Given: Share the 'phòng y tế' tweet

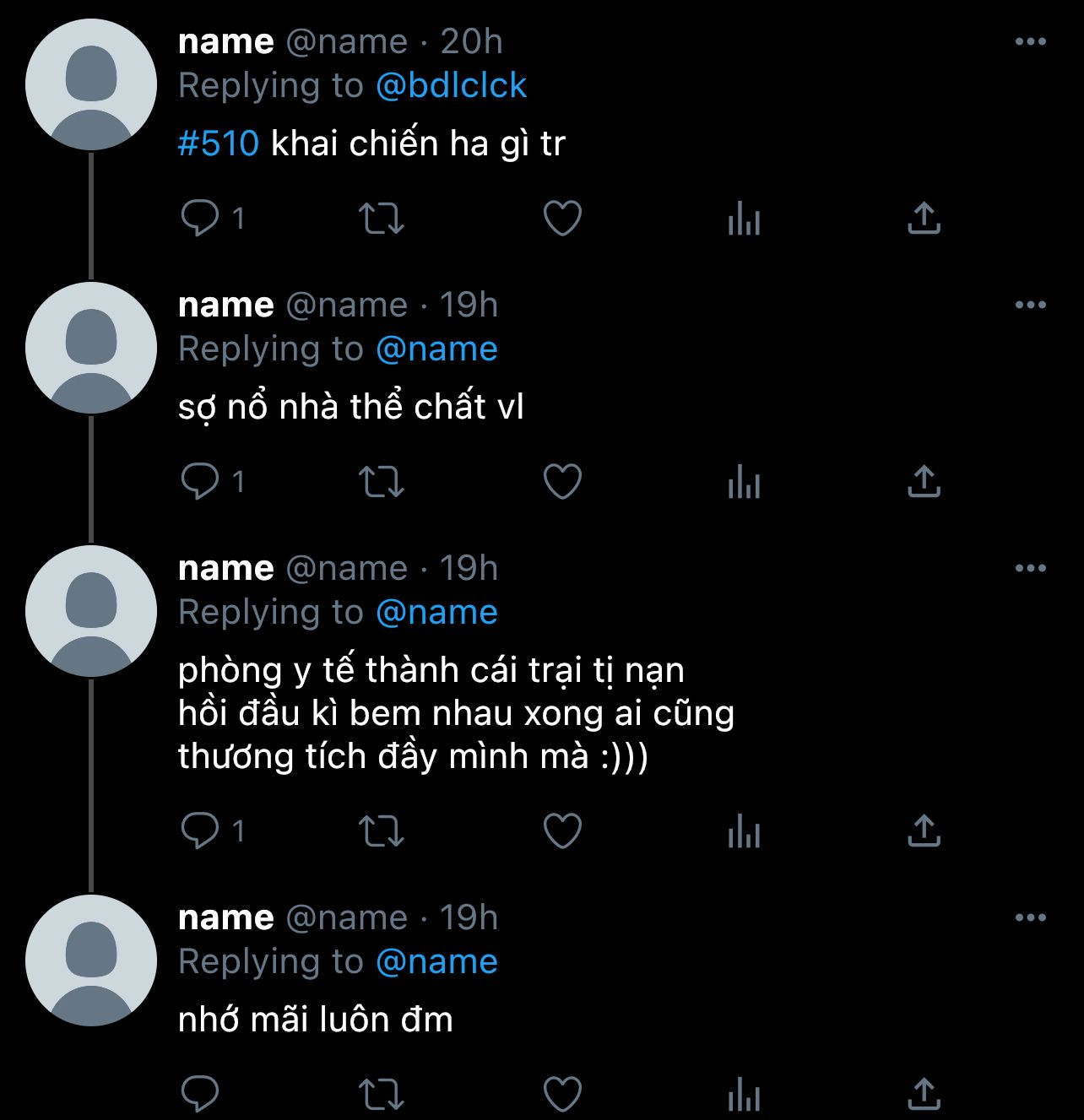Looking at the screenshot, I should pos(924,831).
